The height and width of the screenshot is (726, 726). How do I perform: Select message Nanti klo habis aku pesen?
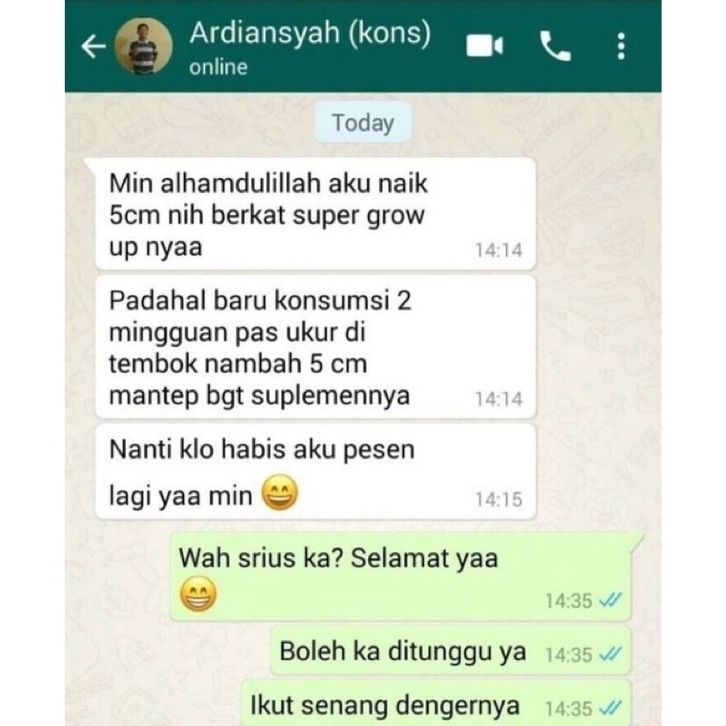[315, 472]
